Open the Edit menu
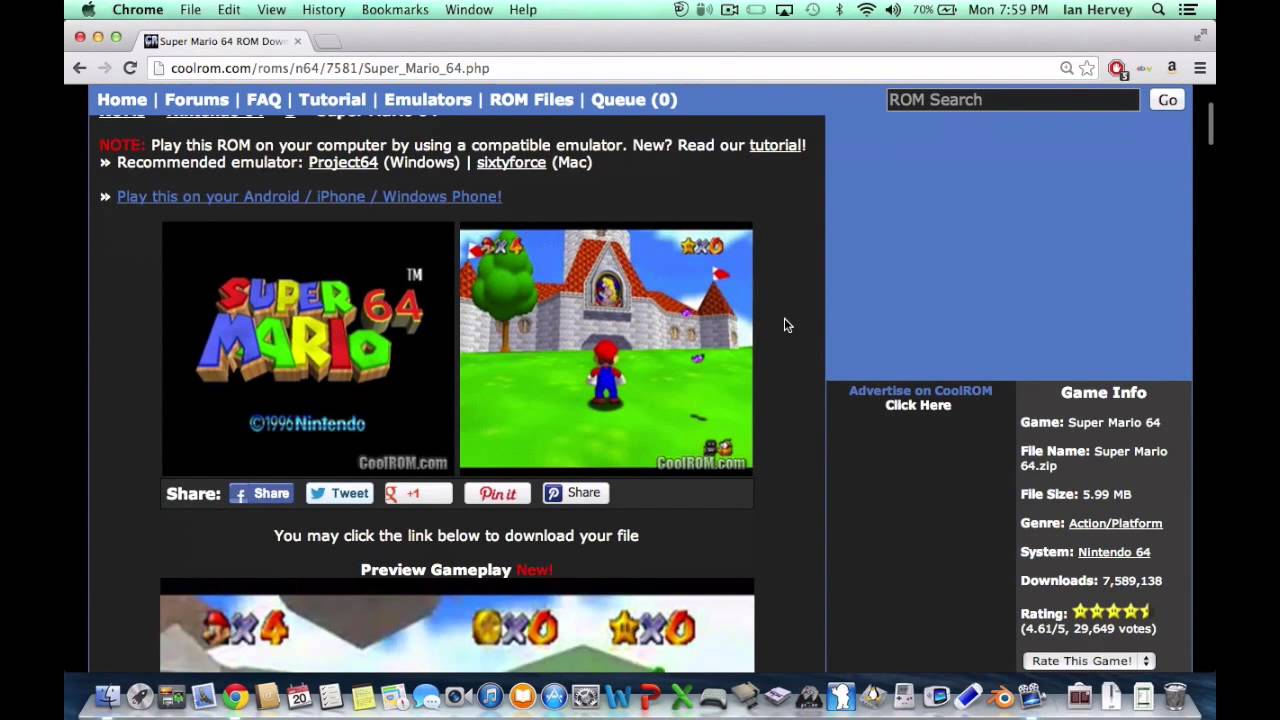This screenshot has height=720, width=1280. point(229,10)
